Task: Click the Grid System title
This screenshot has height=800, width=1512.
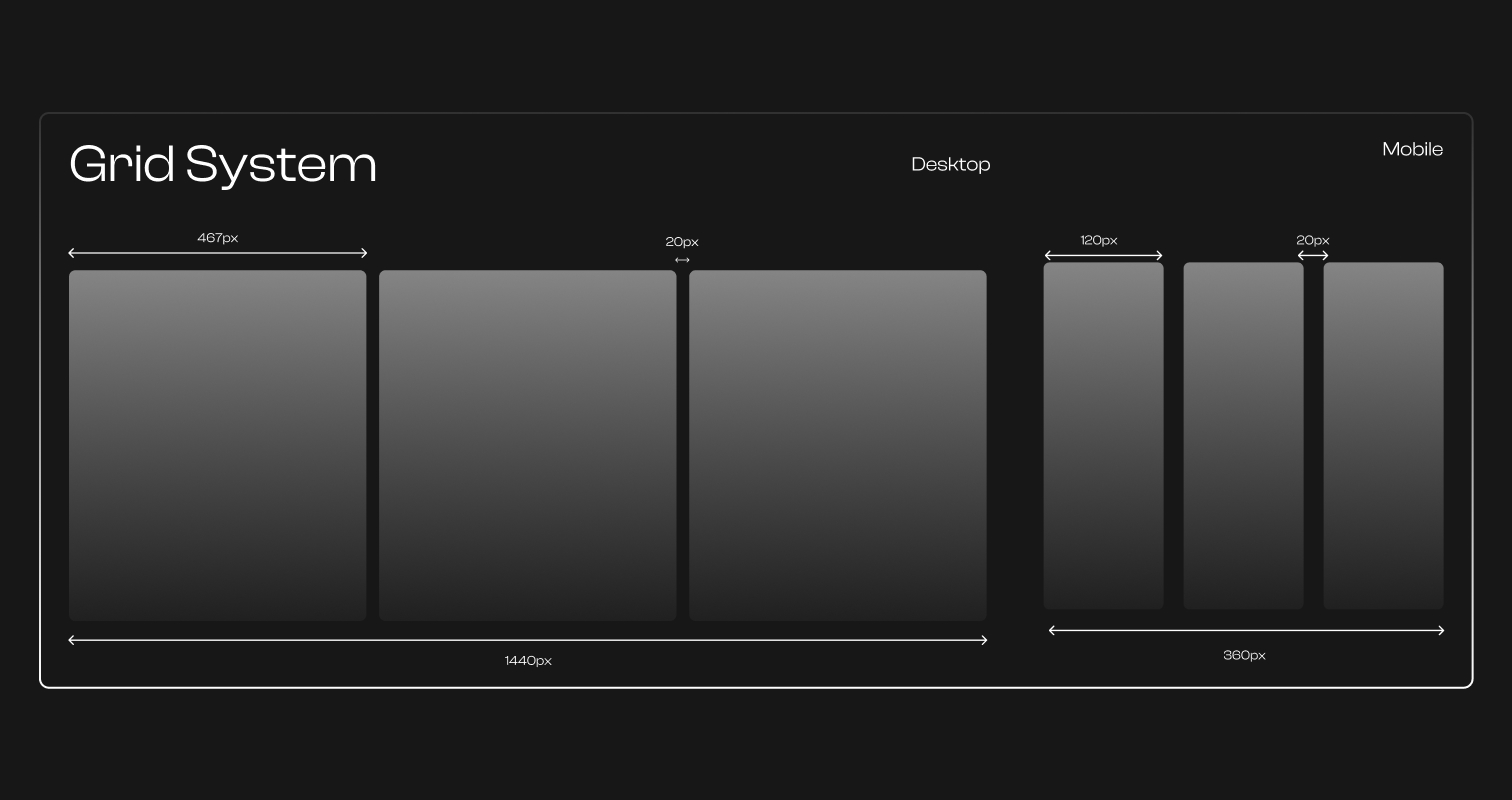Action: 222,164
